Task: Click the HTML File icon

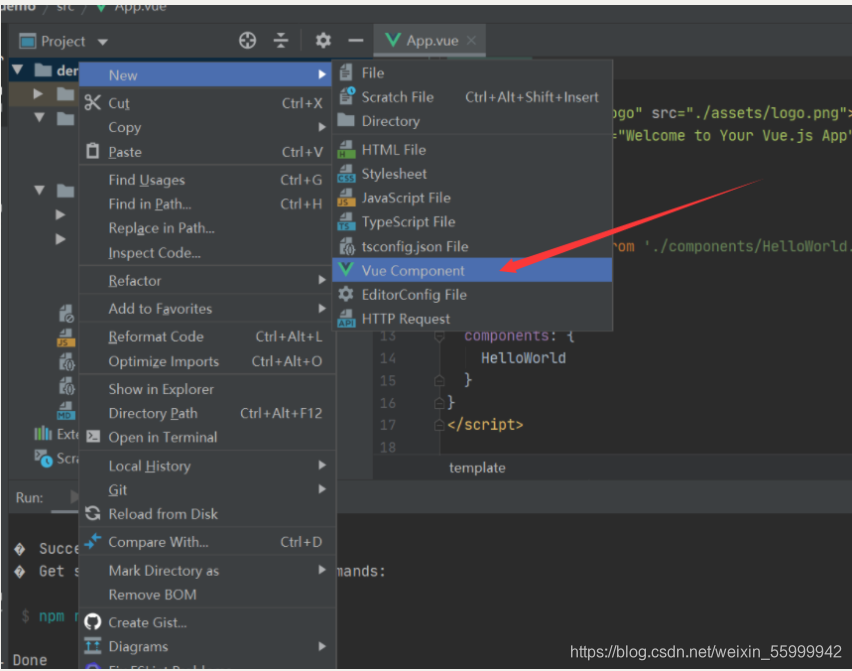Action: pos(346,149)
